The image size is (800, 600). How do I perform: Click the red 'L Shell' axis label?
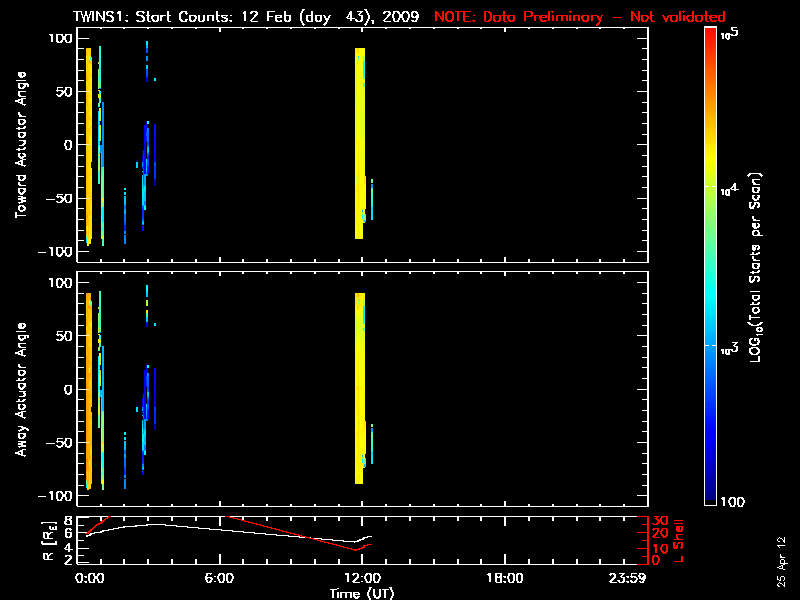pyautogui.click(x=681, y=538)
